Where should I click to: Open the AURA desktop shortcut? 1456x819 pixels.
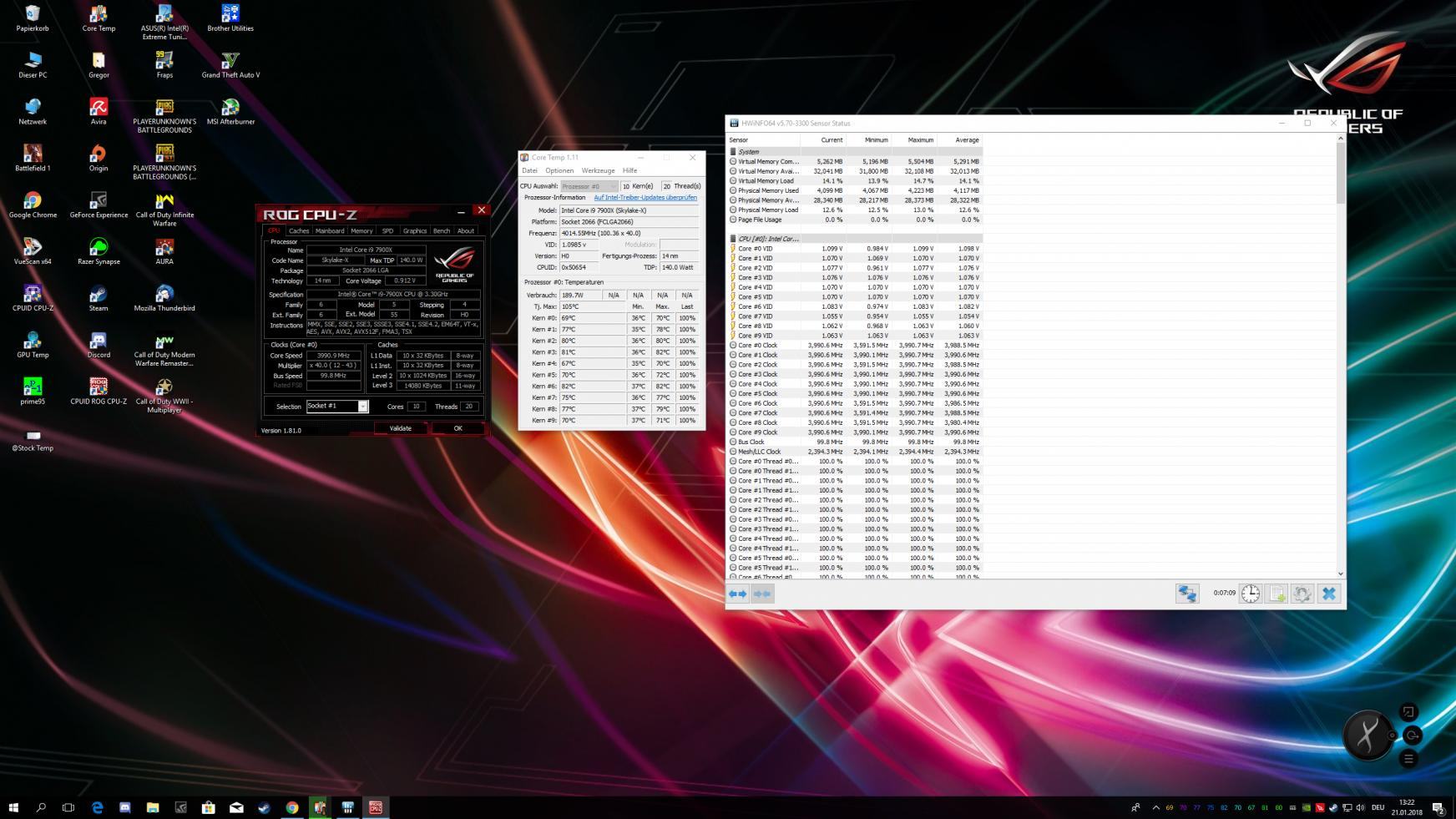(164, 250)
